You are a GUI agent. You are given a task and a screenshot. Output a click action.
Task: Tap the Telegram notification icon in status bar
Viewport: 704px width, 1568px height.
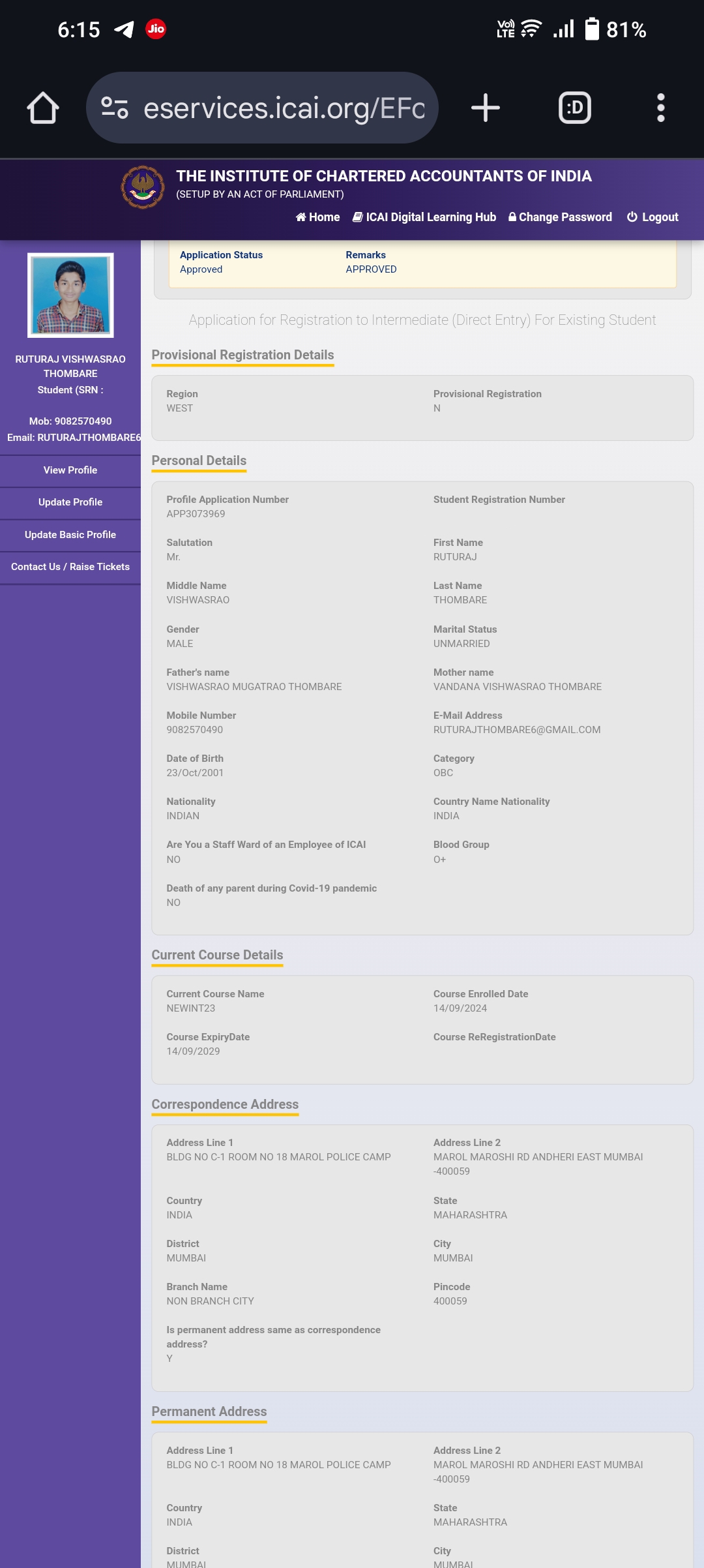(x=124, y=29)
